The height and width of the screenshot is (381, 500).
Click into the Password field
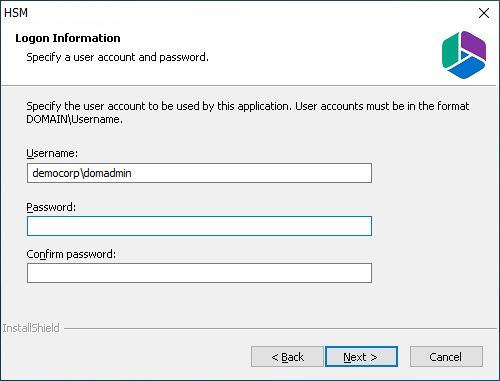click(x=199, y=226)
